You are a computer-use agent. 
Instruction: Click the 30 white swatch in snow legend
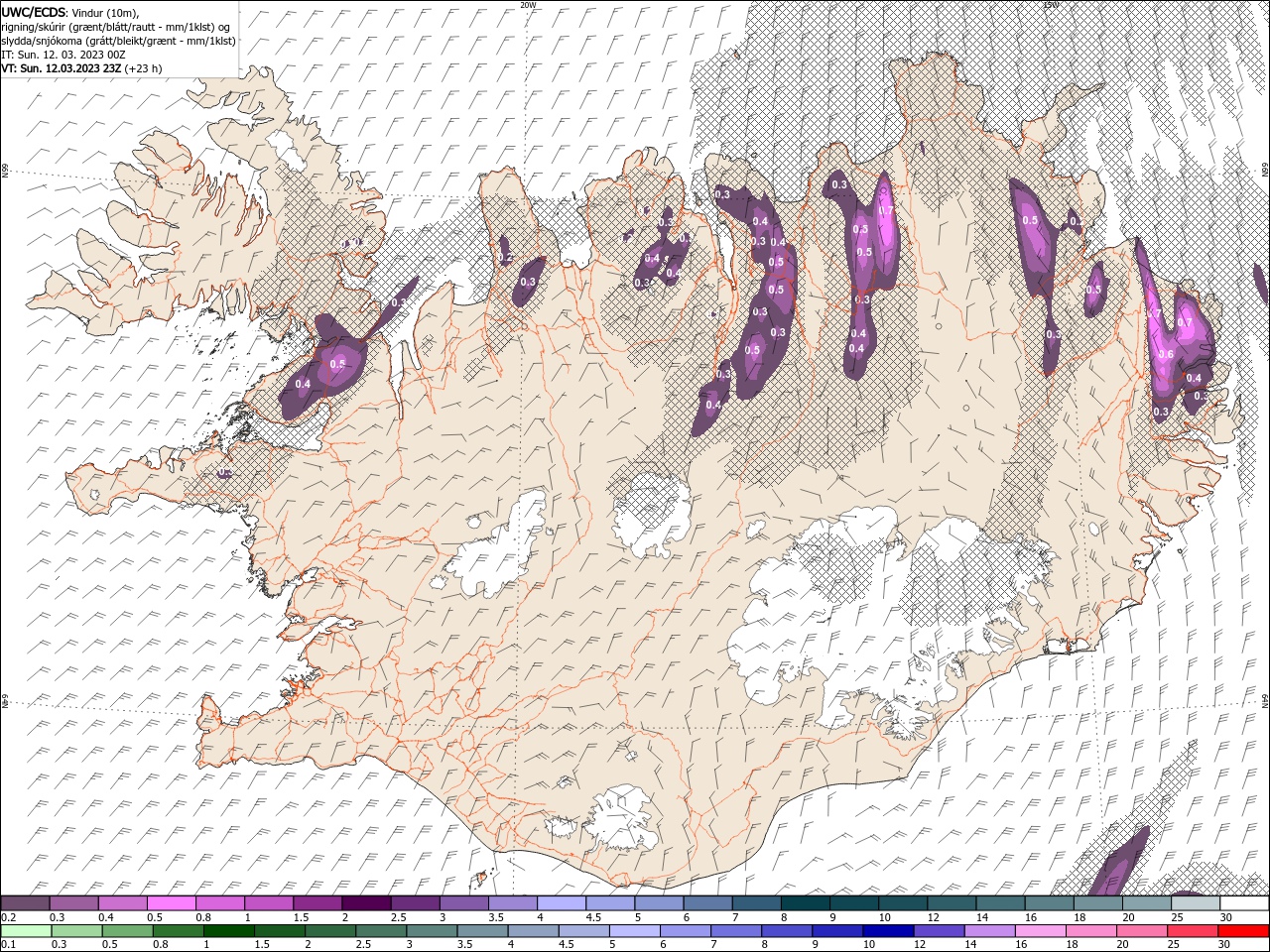click(x=1245, y=902)
